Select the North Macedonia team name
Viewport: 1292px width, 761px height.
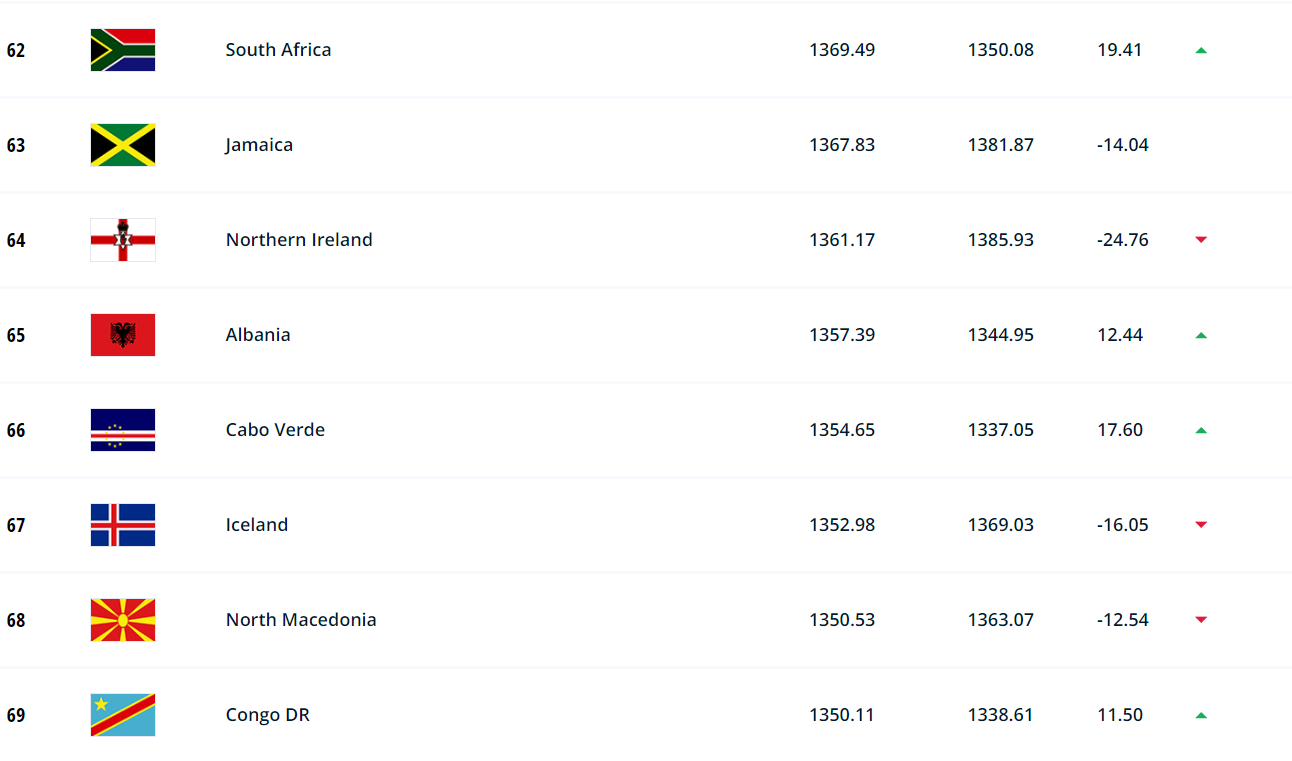click(x=301, y=620)
